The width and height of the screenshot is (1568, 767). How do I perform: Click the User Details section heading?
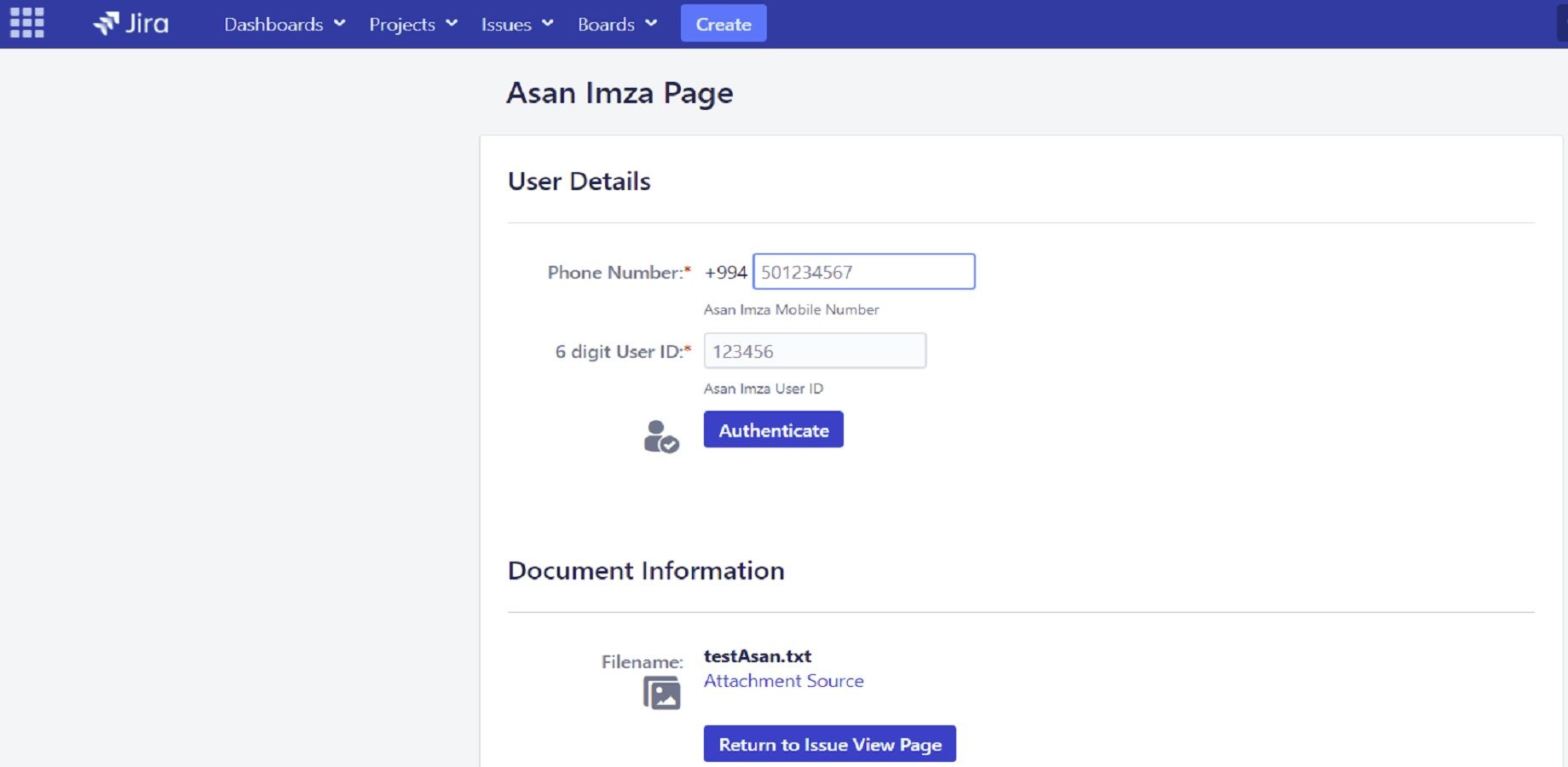(579, 182)
